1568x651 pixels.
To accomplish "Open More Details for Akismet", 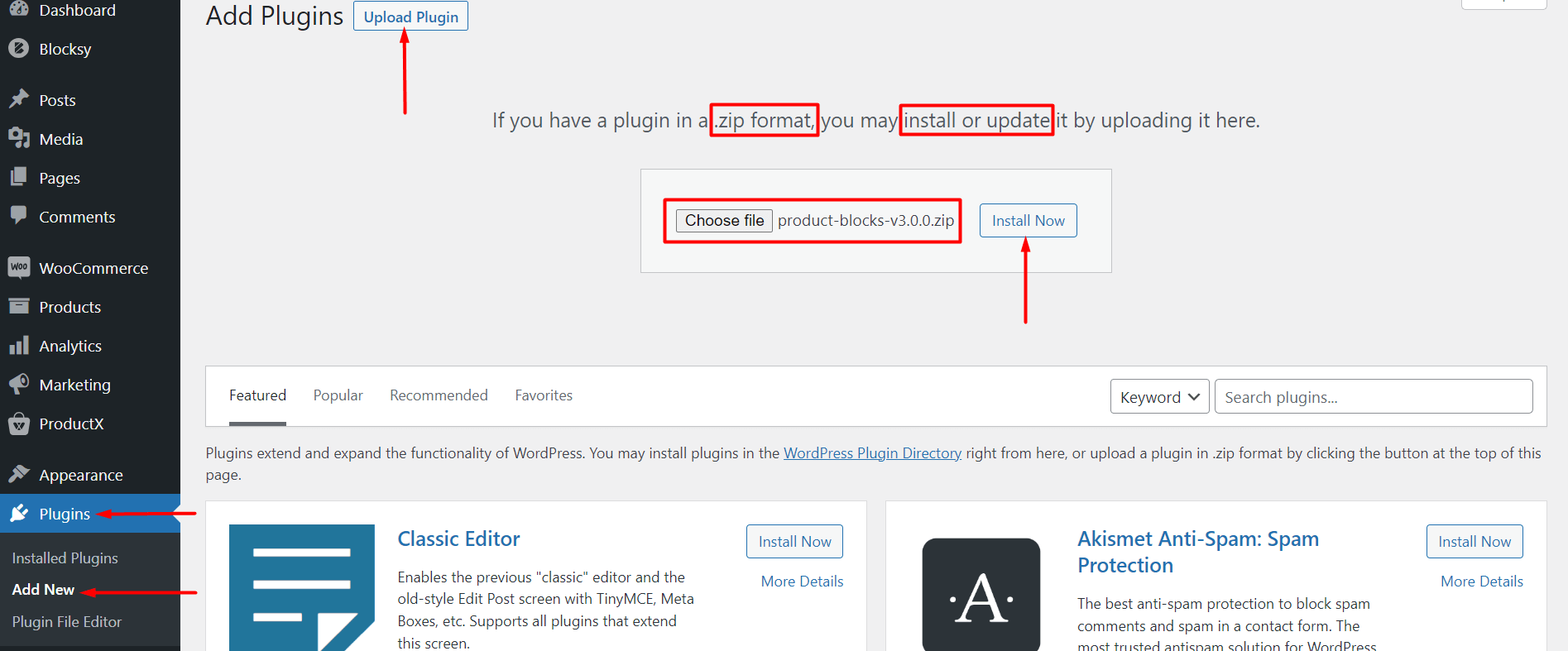I will click(1482, 581).
